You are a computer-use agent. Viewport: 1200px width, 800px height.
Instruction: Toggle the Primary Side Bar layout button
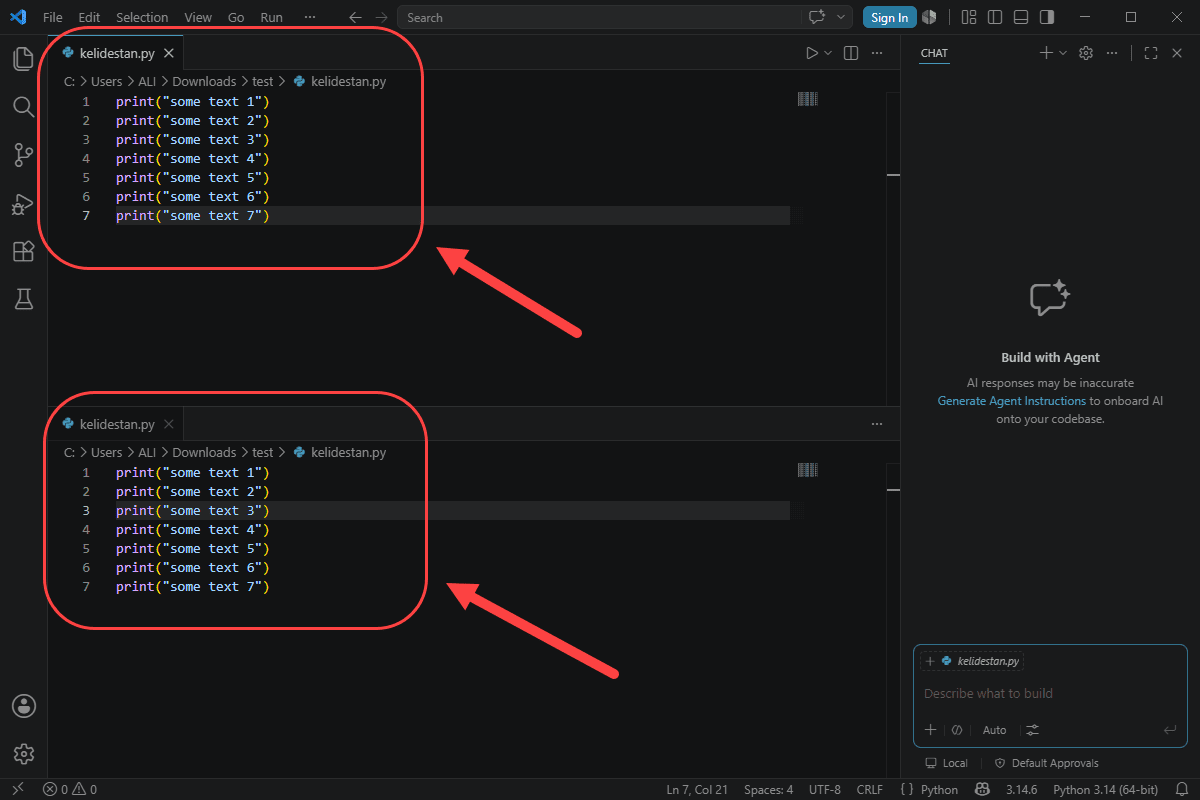pyautogui.click(x=994, y=17)
